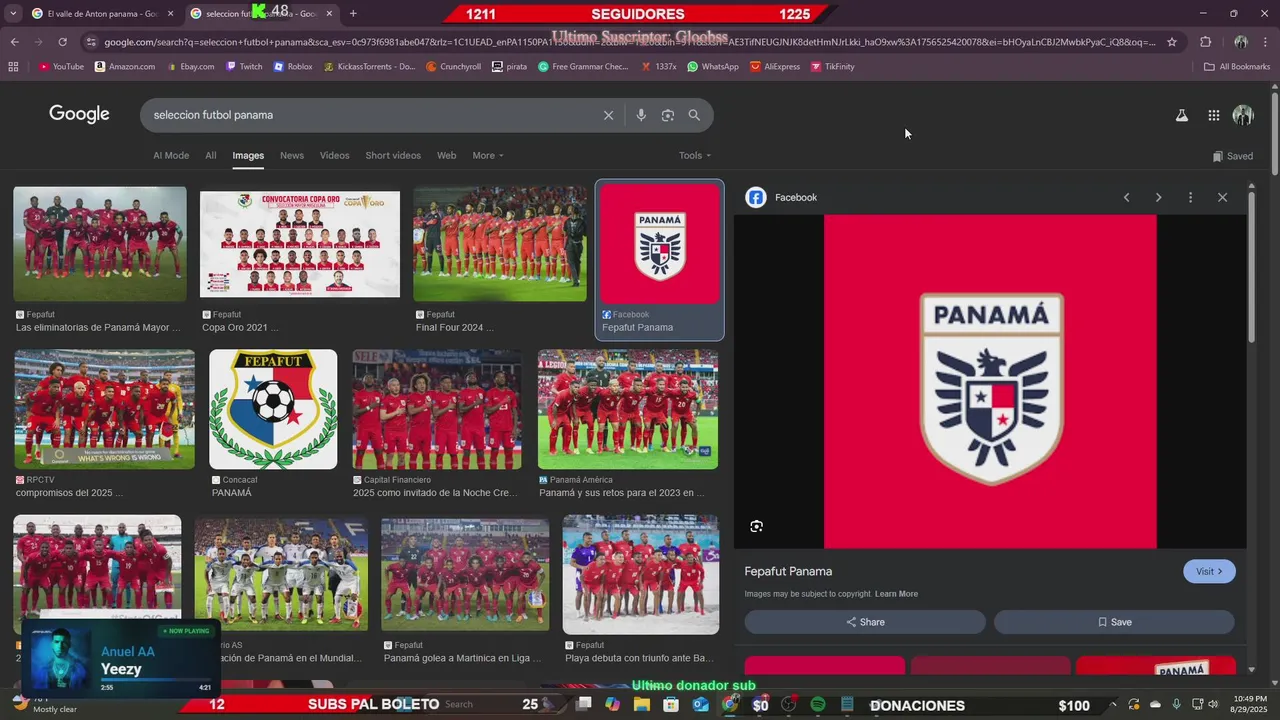Go to Google homepage via logo

coord(79,114)
